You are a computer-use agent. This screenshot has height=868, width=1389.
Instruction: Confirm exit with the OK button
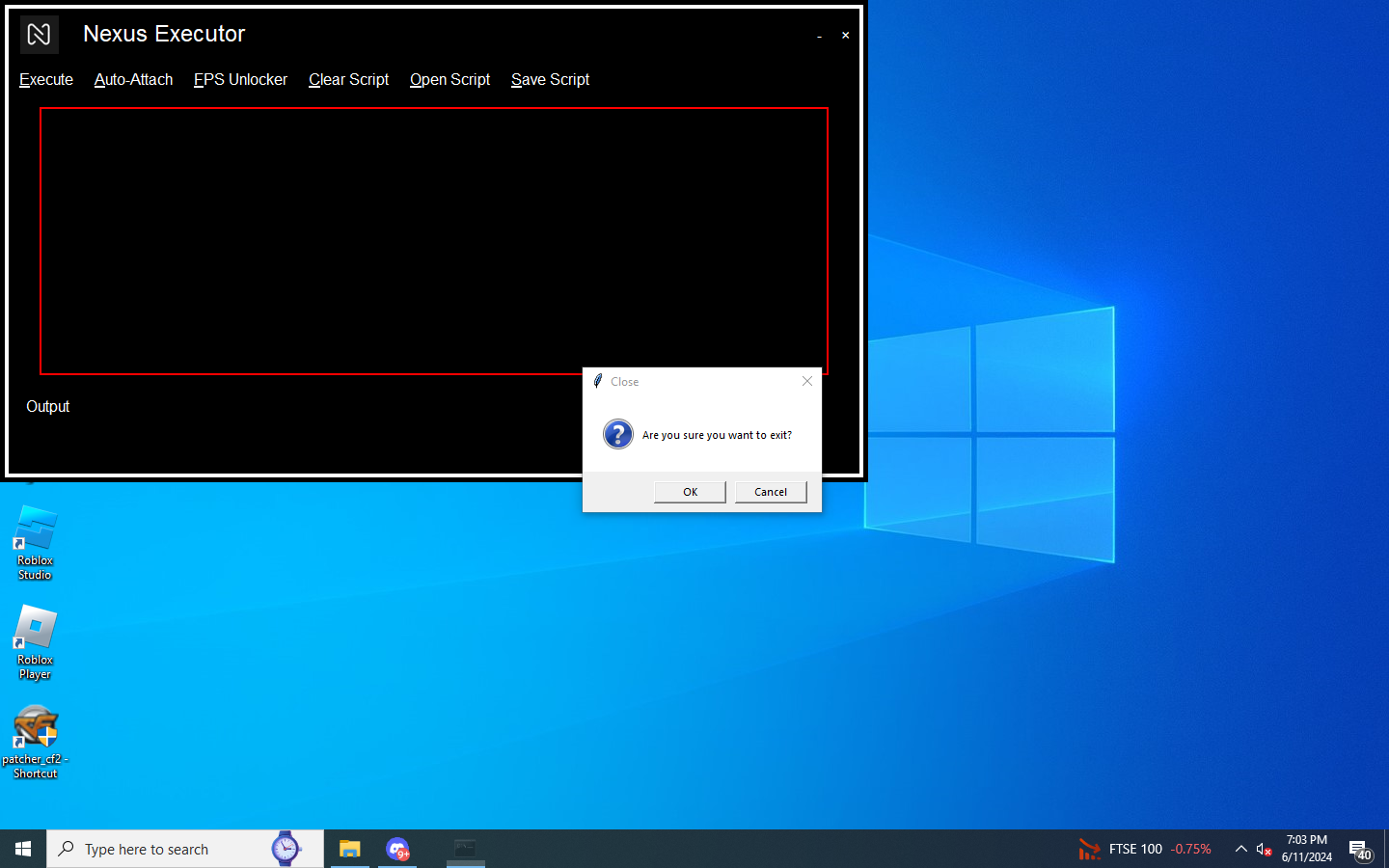(x=690, y=492)
